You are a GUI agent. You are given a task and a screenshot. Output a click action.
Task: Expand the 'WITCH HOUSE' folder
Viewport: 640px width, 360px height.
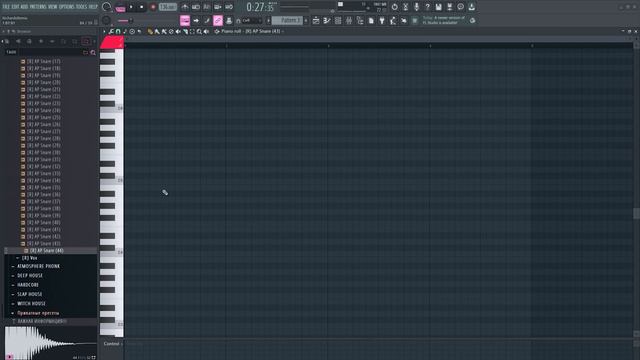click(x=31, y=304)
